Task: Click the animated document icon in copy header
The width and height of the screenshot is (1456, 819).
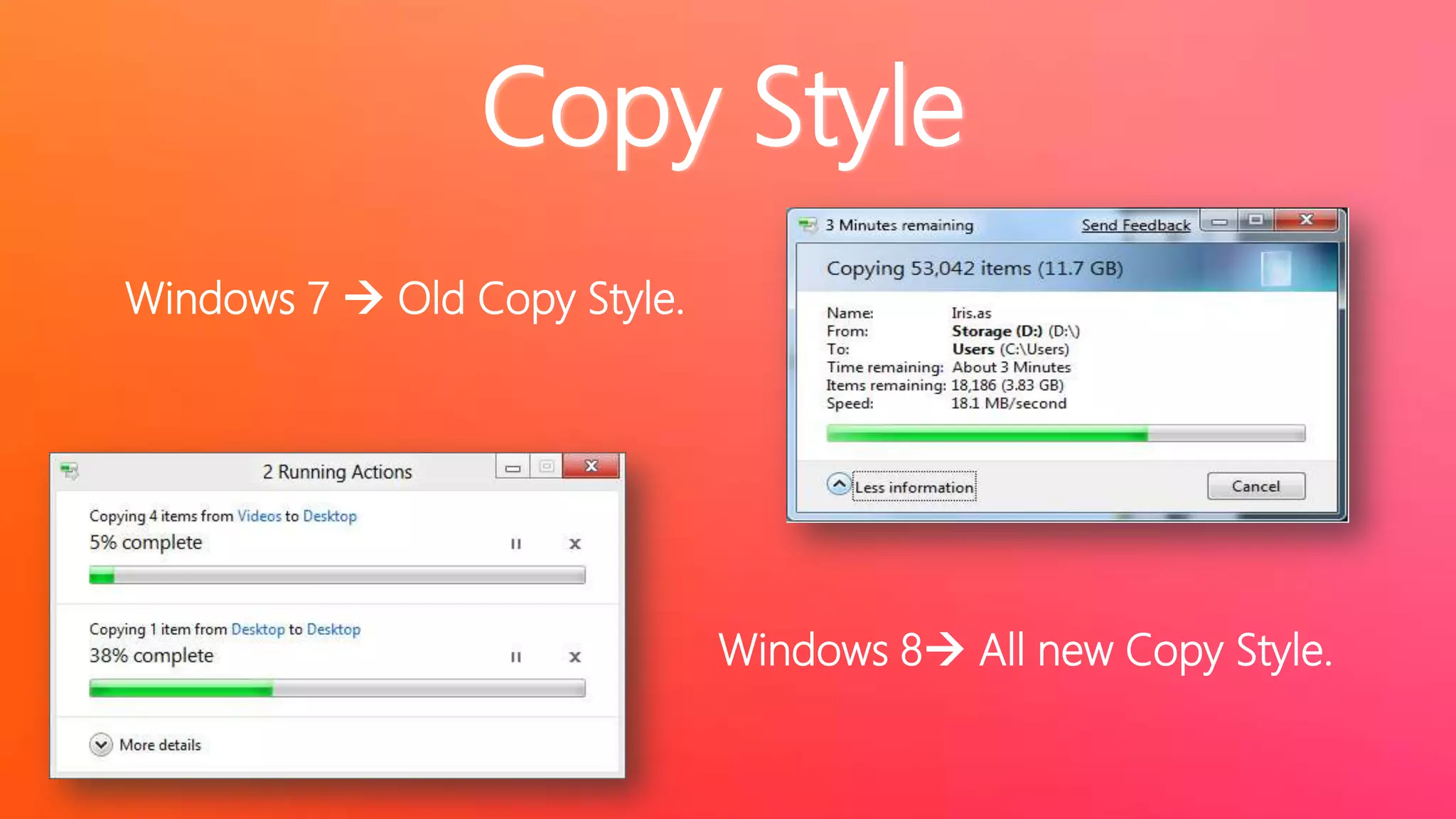Action: point(1276,269)
